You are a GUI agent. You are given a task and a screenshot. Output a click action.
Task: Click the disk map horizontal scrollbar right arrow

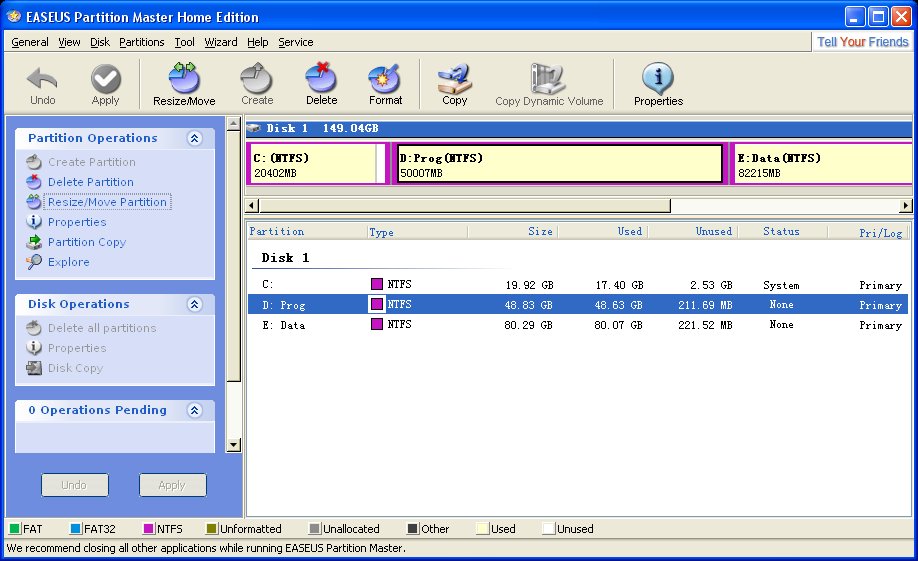pyautogui.click(x=906, y=206)
